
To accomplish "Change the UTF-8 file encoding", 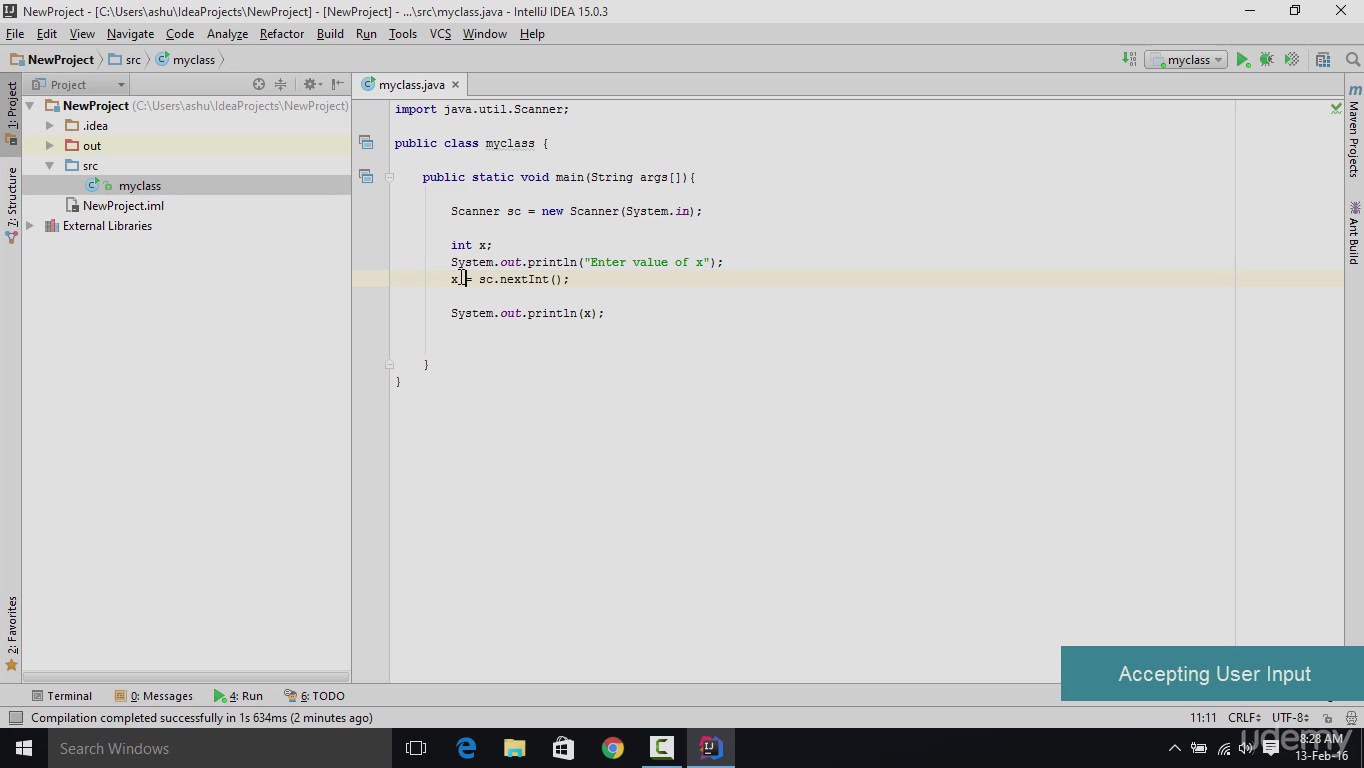I will click(1290, 718).
